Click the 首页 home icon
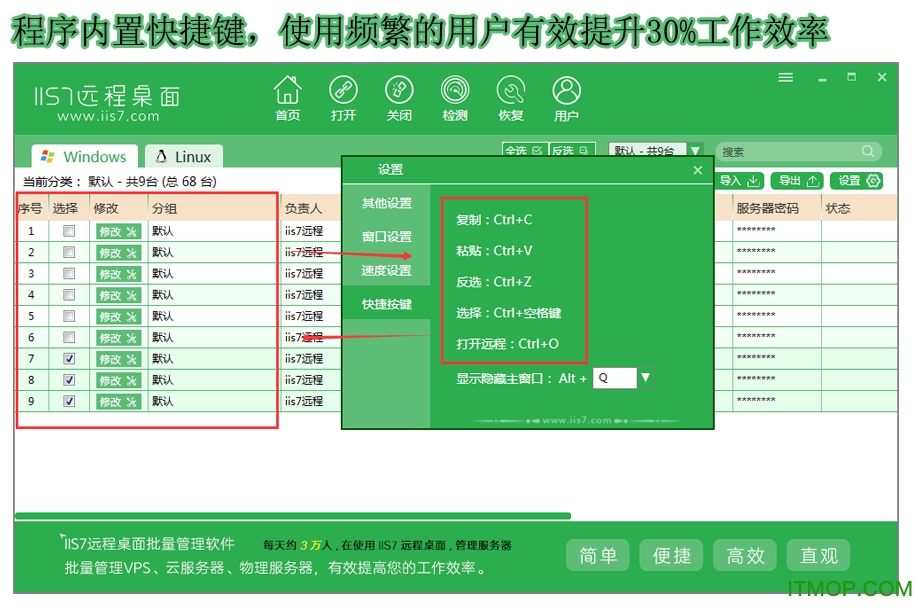918x614 pixels. click(x=287, y=92)
